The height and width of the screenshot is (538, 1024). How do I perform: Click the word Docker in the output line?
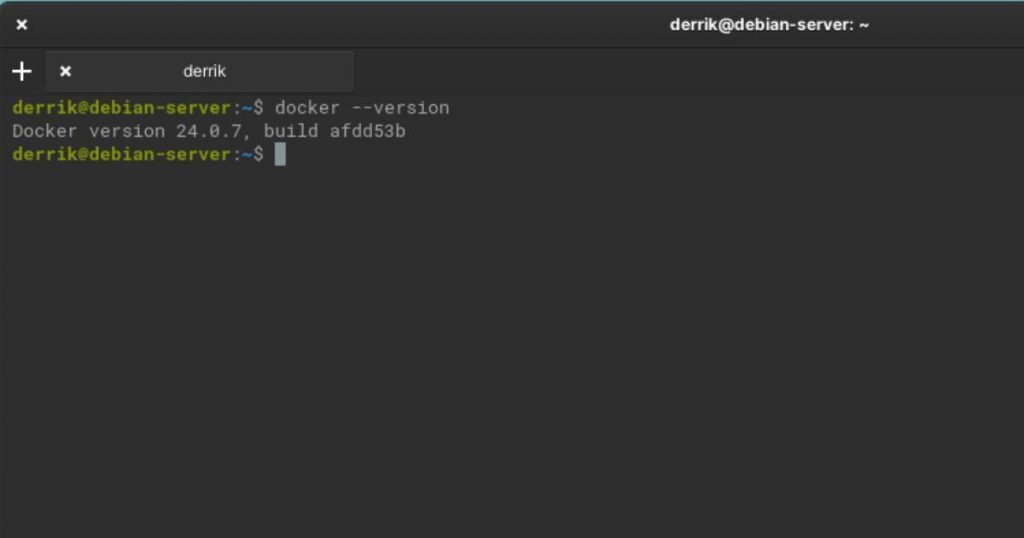pyautogui.click(x=45, y=131)
